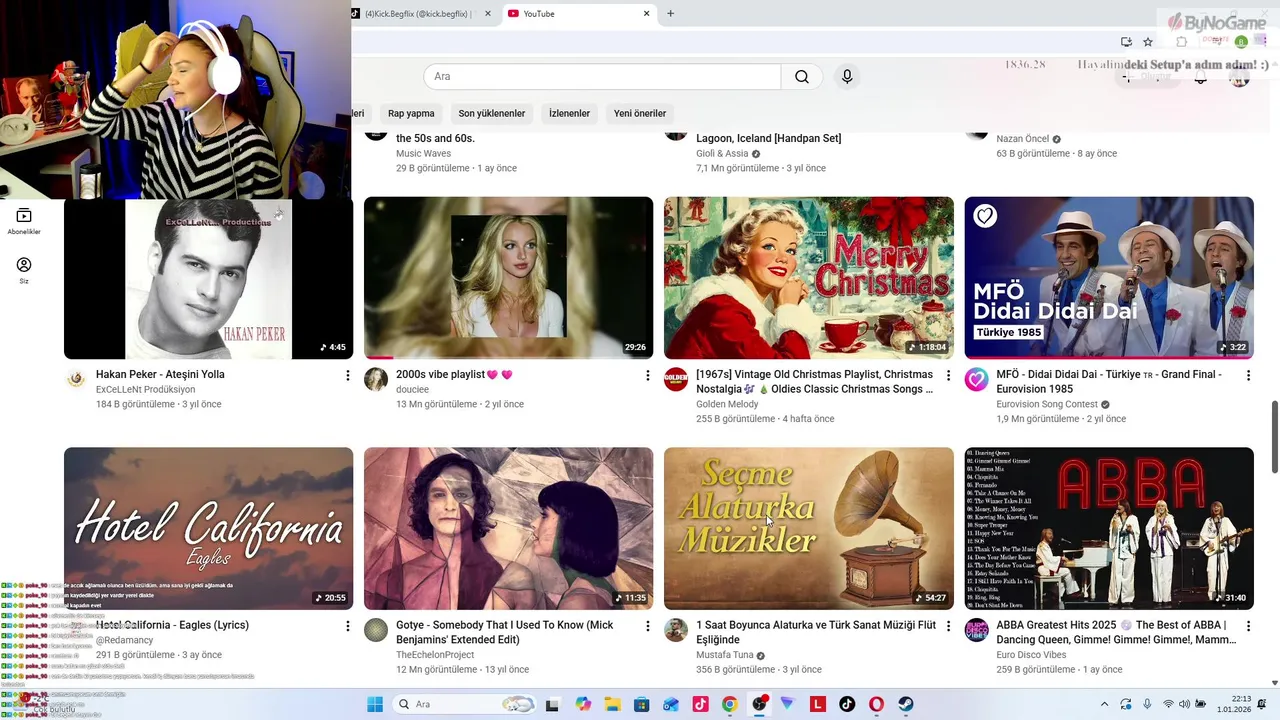Play the 2000s vibe playlist thumbnail
This screenshot has width=1280, height=720.
[x=509, y=278]
